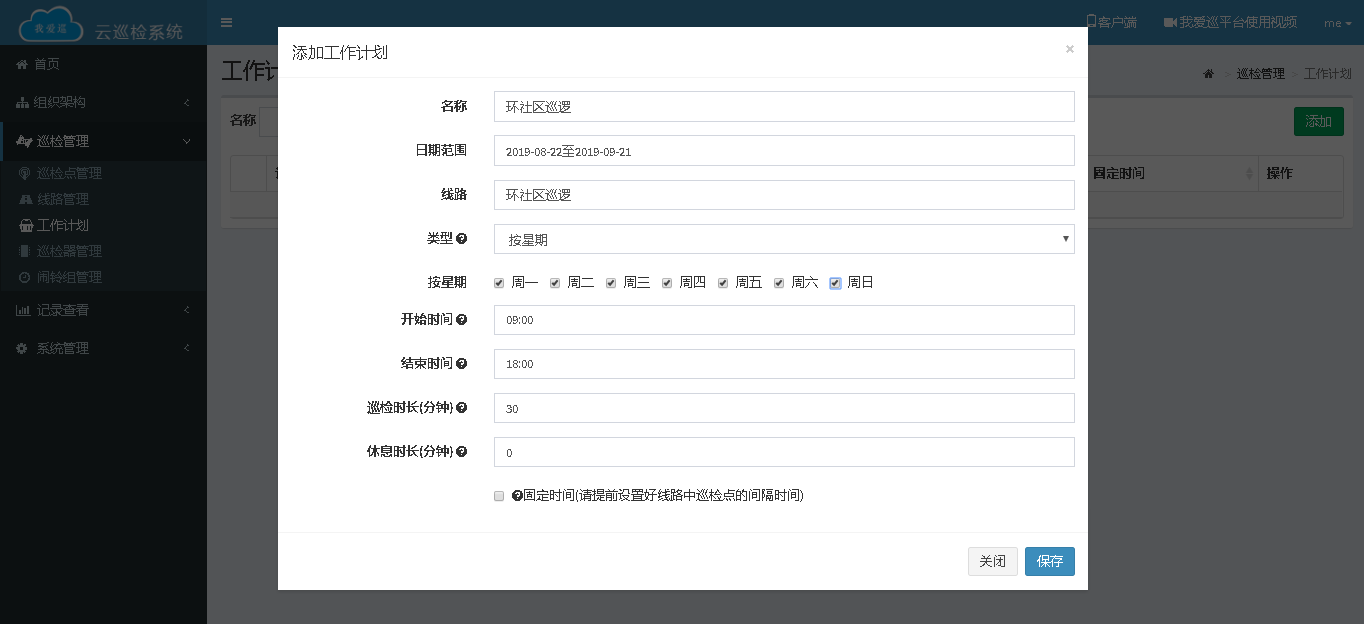
Task: Click the 工作计划 briefcase icon
Action: pos(26,225)
